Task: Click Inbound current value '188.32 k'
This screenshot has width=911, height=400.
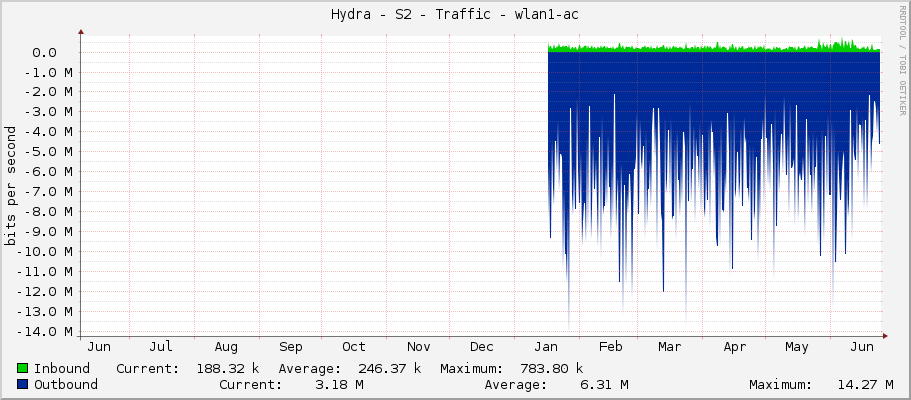Action: point(228,368)
